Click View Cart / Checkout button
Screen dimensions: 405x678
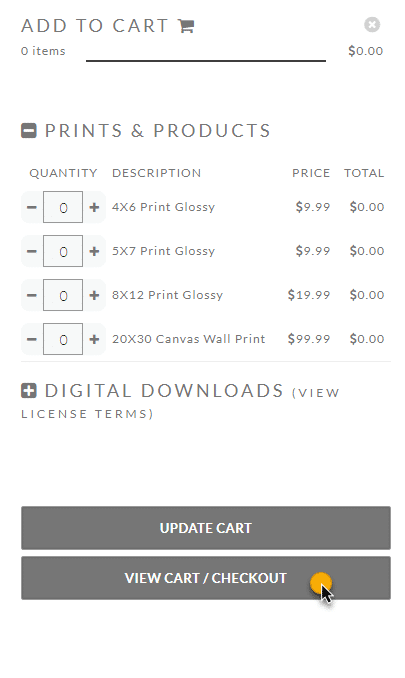pos(206,578)
